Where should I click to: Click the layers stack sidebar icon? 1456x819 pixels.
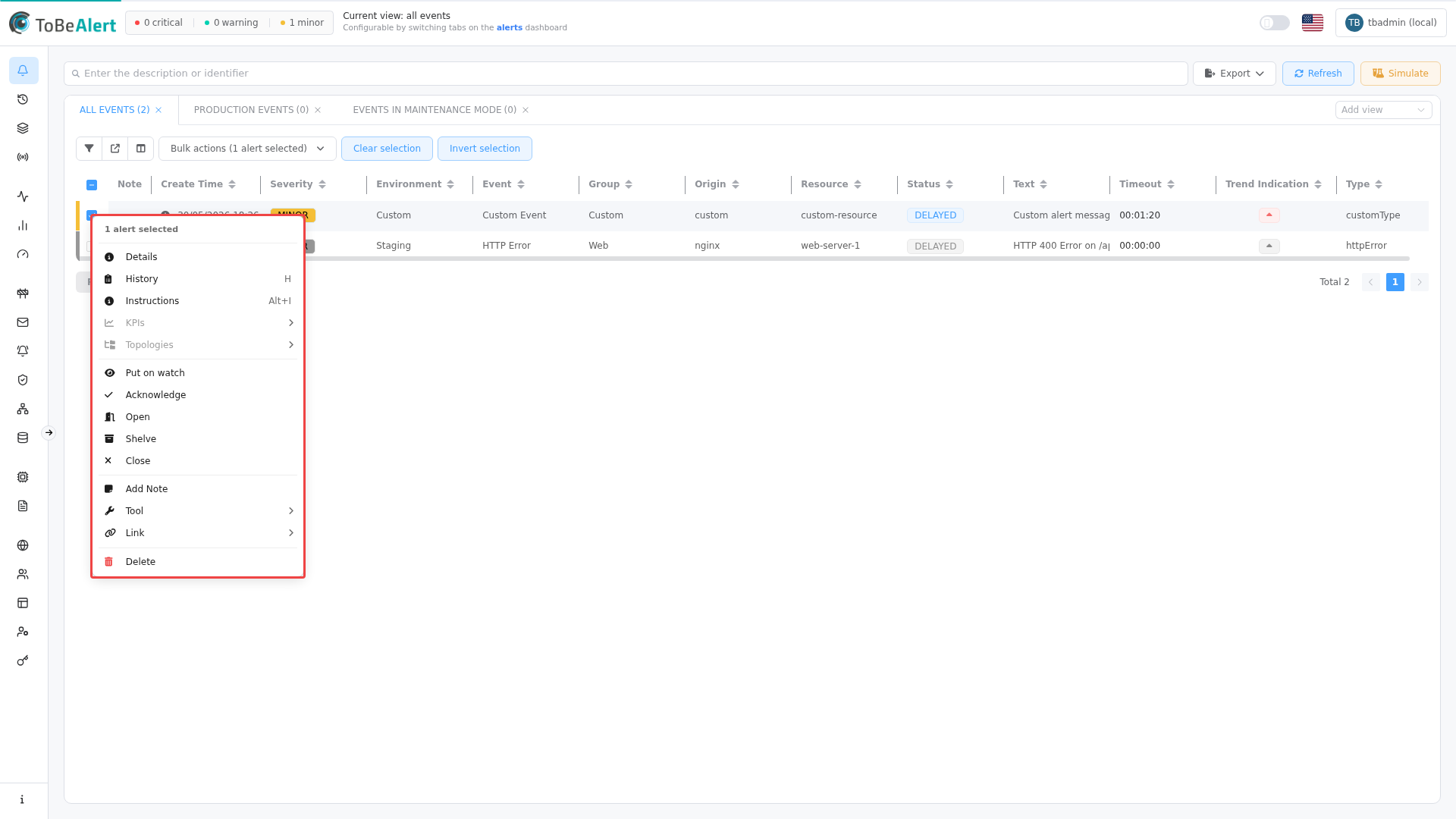[x=23, y=128]
